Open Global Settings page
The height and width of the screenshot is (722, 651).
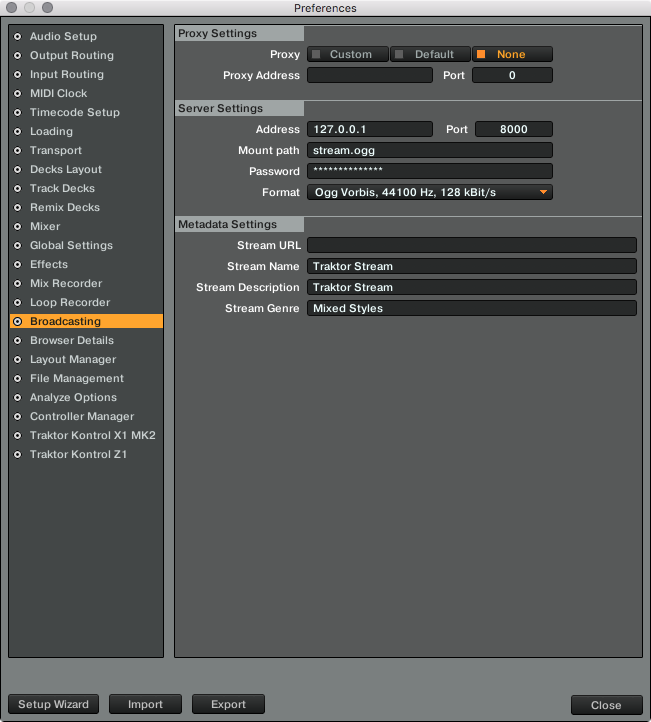(86, 245)
